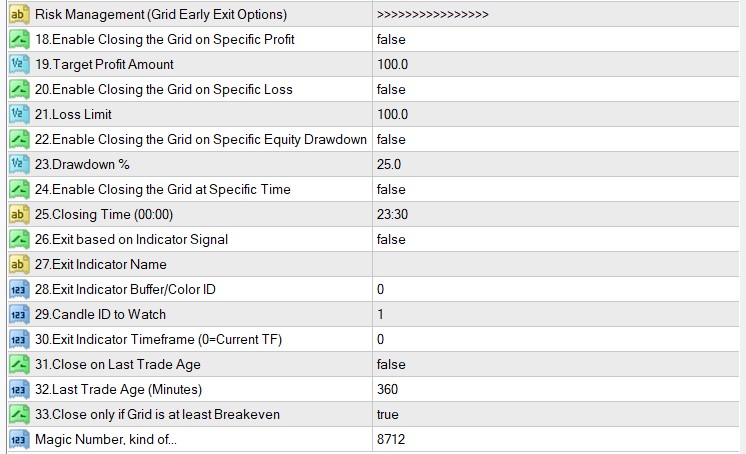Image resolution: width=746 pixels, height=454 pixels.
Task: Open the value dropdown for Close on Last Trade Age
Action: (391, 365)
